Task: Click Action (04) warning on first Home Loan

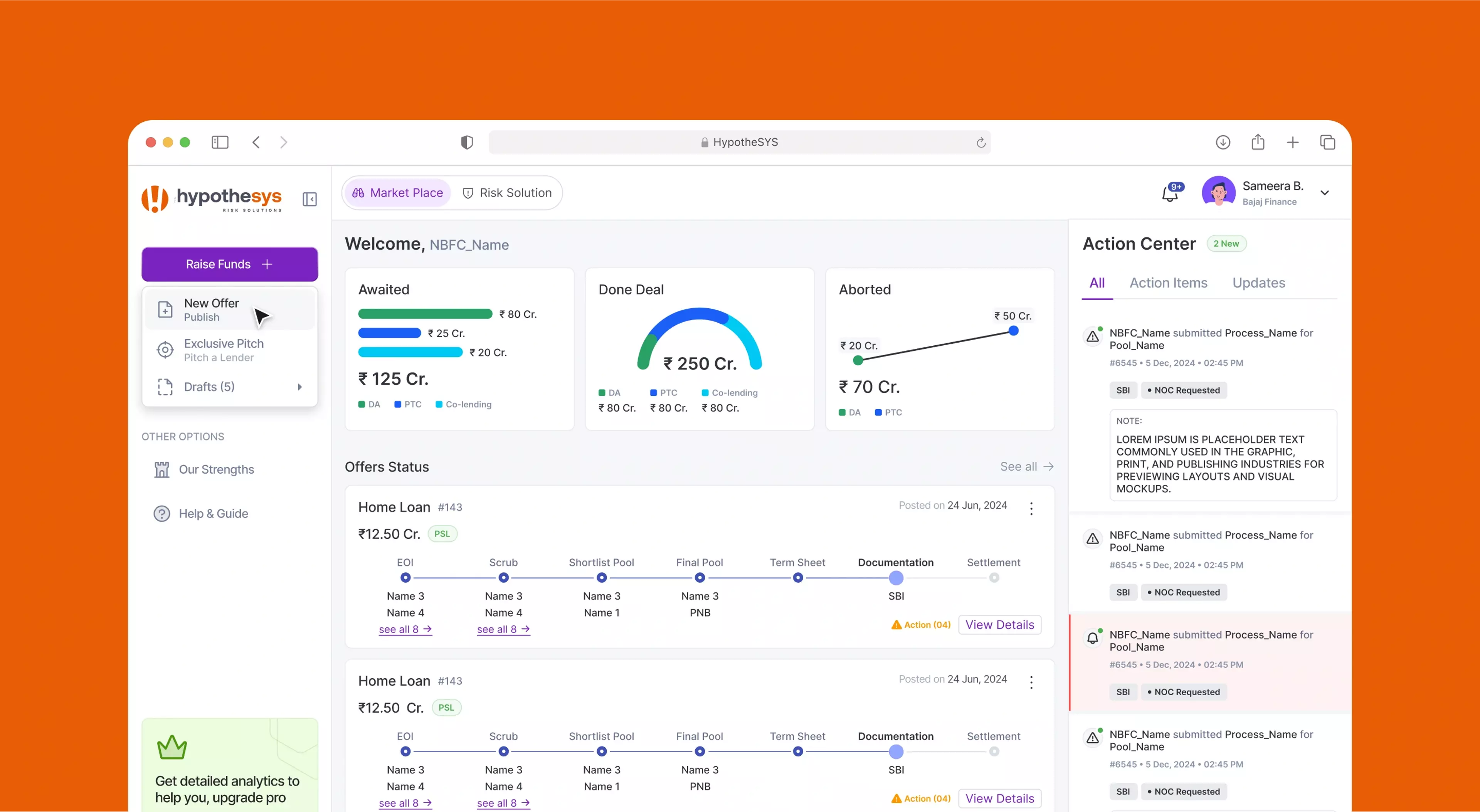Action: click(x=921, y=625)
